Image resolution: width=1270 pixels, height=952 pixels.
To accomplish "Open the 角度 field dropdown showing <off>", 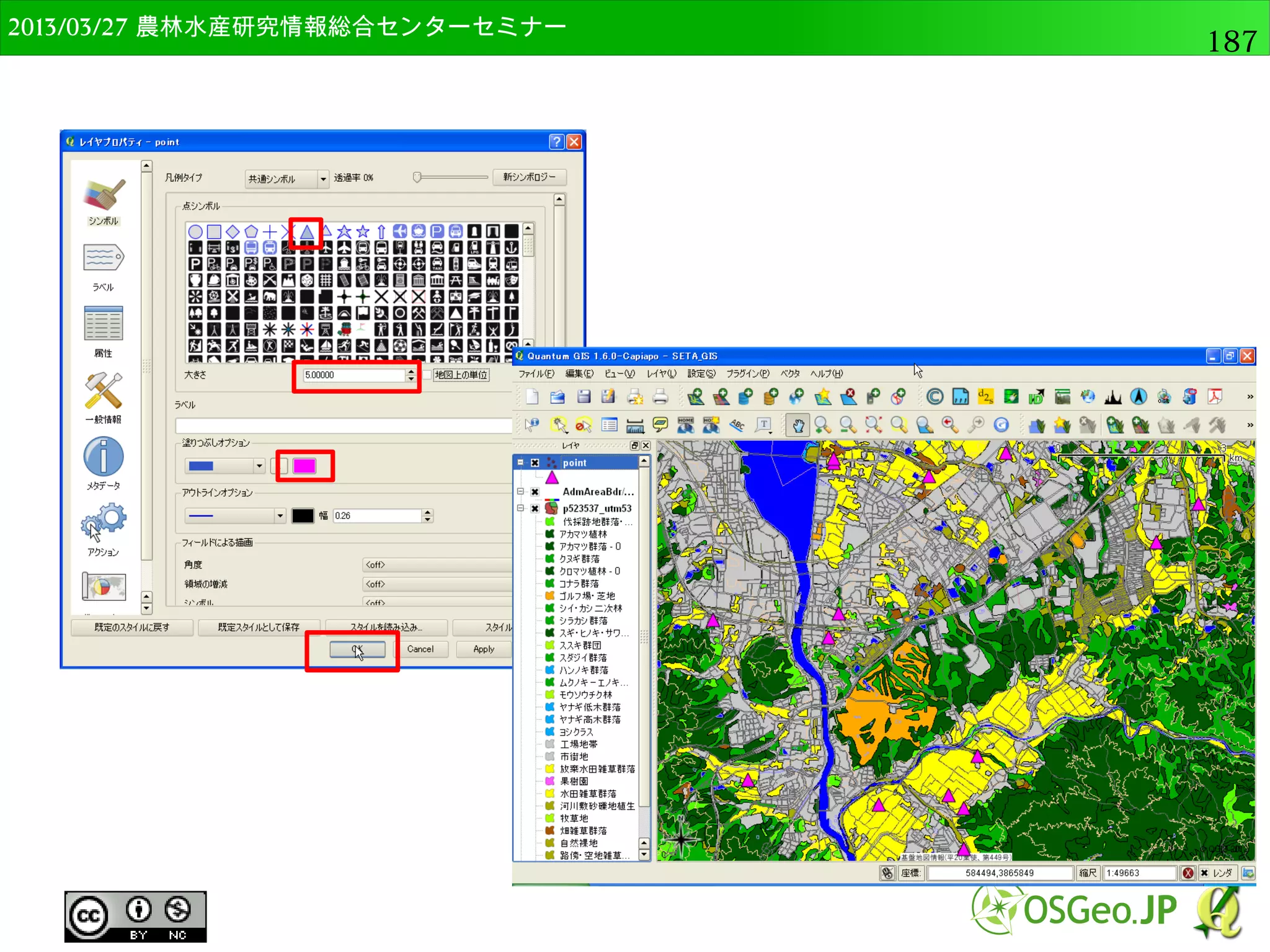I will point(437,565).
